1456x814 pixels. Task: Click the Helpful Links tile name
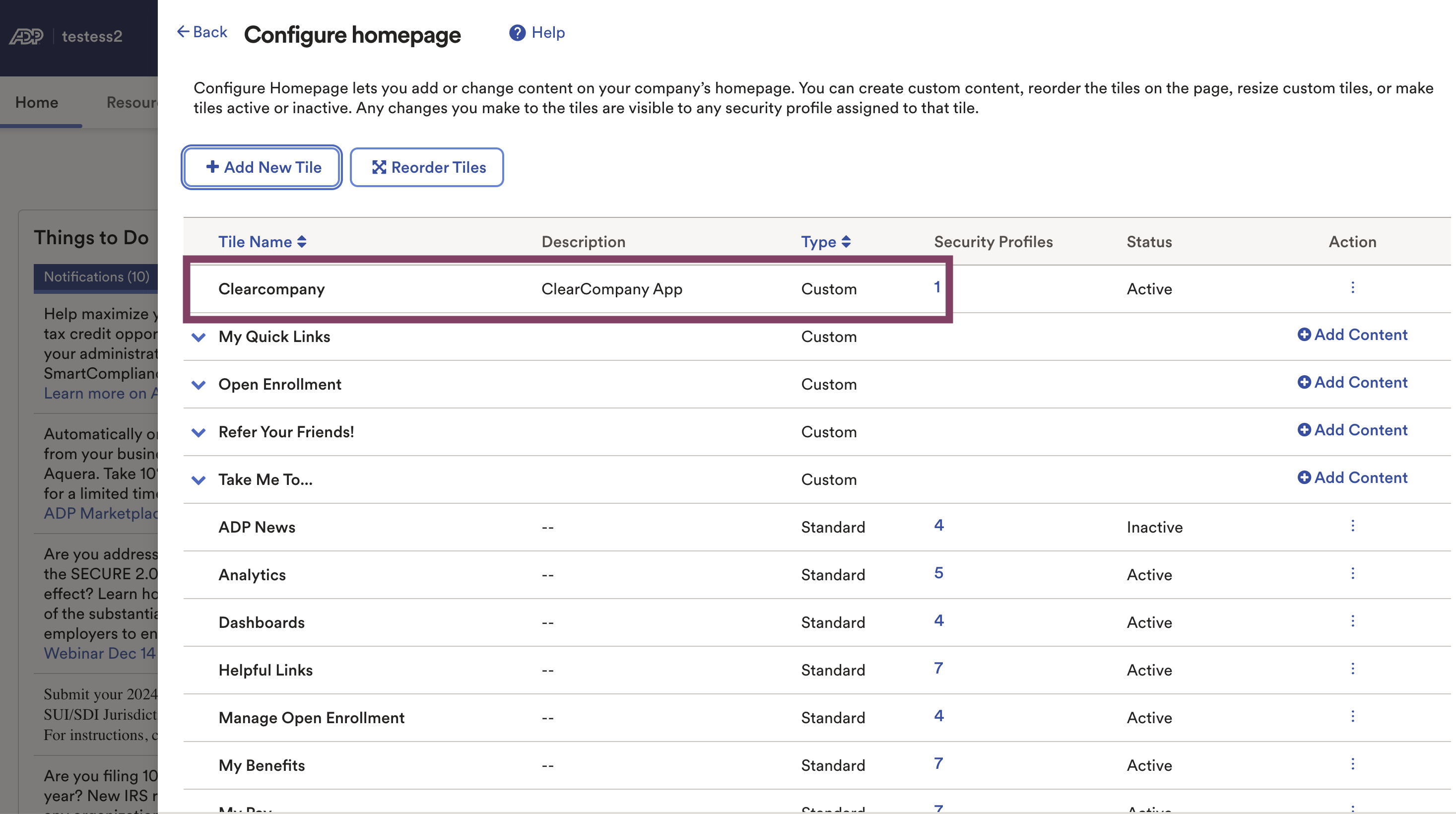265,671
